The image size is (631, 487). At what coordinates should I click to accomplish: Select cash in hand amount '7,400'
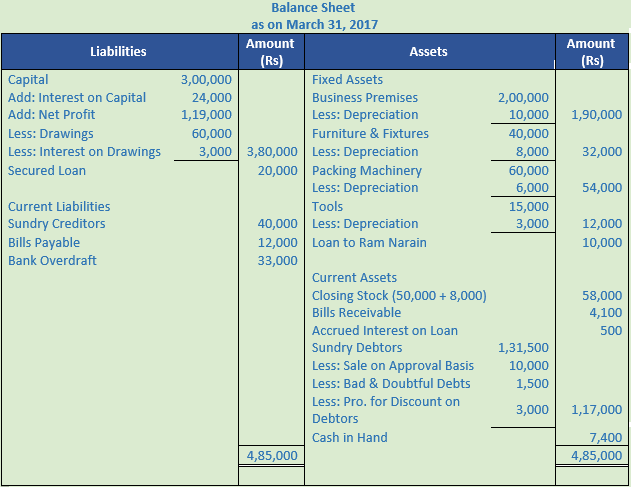[x=606, y=437]
